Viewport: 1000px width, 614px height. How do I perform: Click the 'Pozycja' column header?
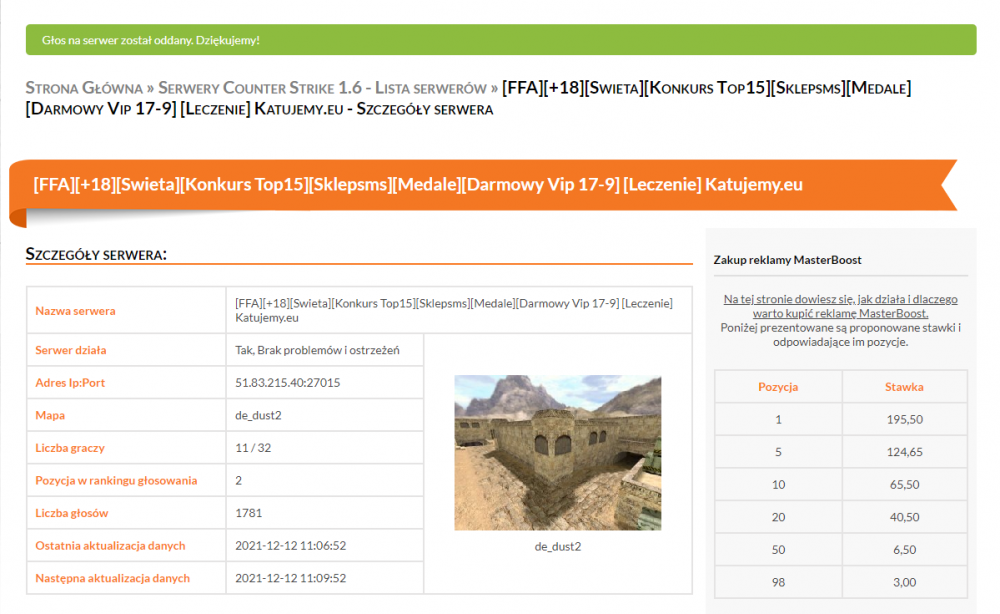[x=778, y=386]
